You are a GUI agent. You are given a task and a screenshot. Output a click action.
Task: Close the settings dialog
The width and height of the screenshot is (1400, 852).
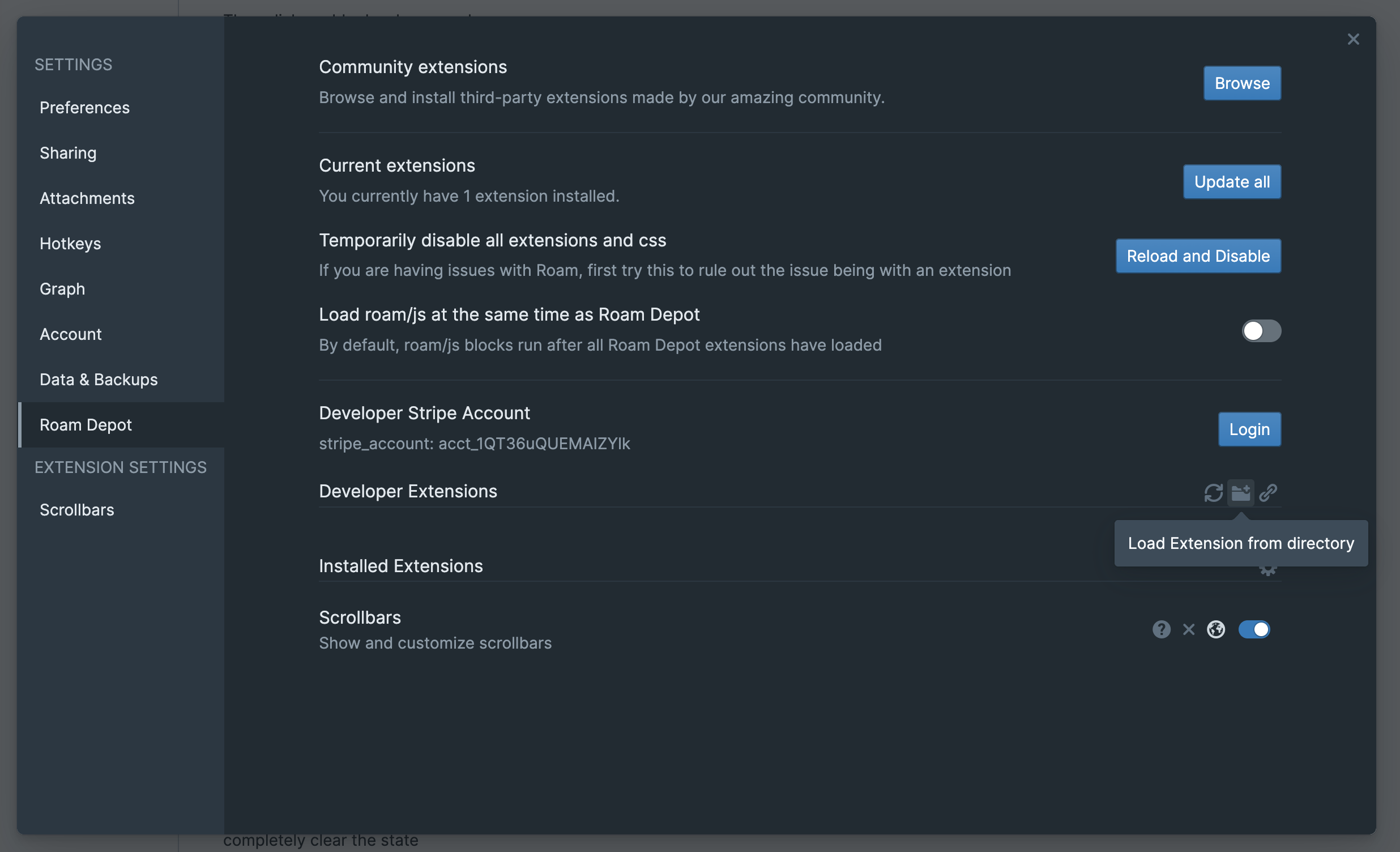[1353, 39]
